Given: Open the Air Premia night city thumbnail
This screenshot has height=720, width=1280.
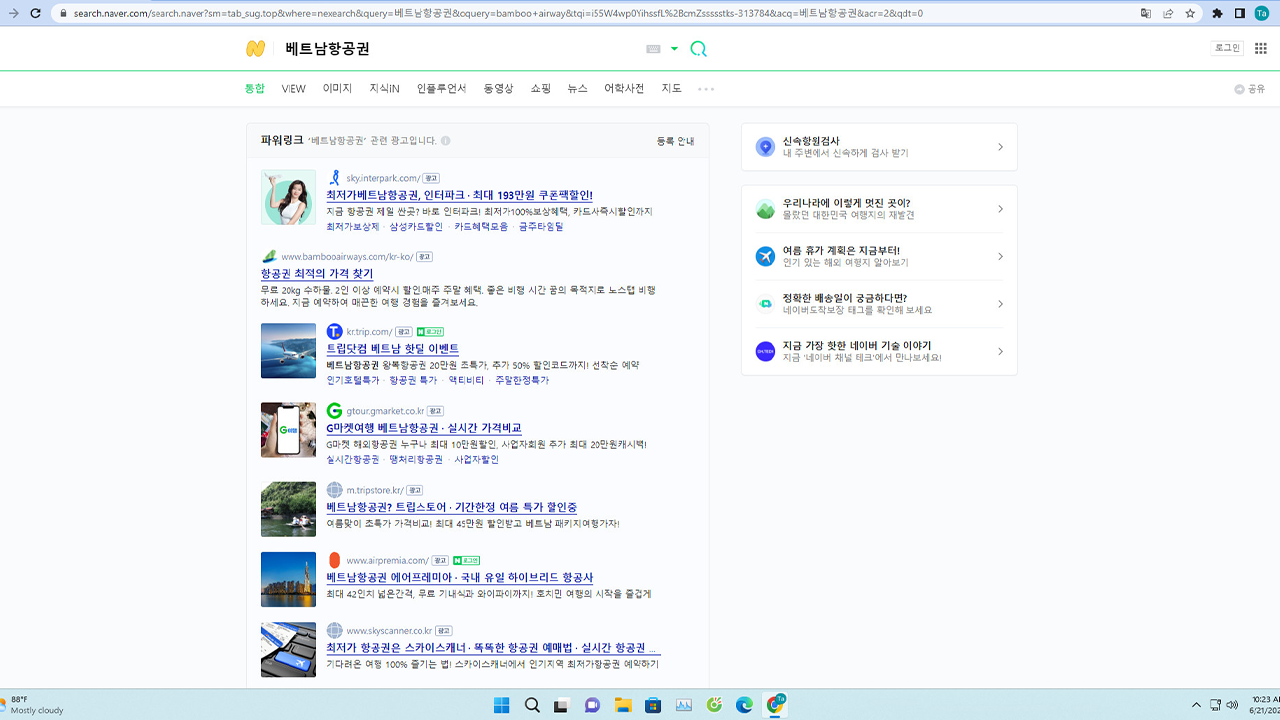Looking at the screenshot, I should pos(288,579).
